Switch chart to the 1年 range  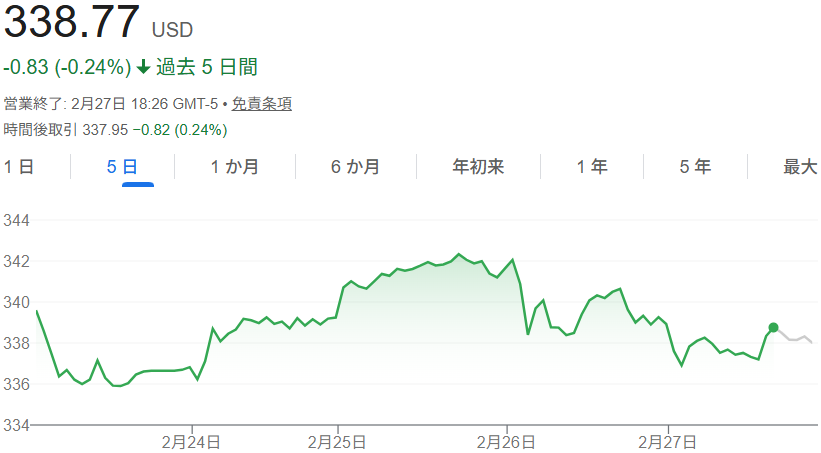coord(591,167)
